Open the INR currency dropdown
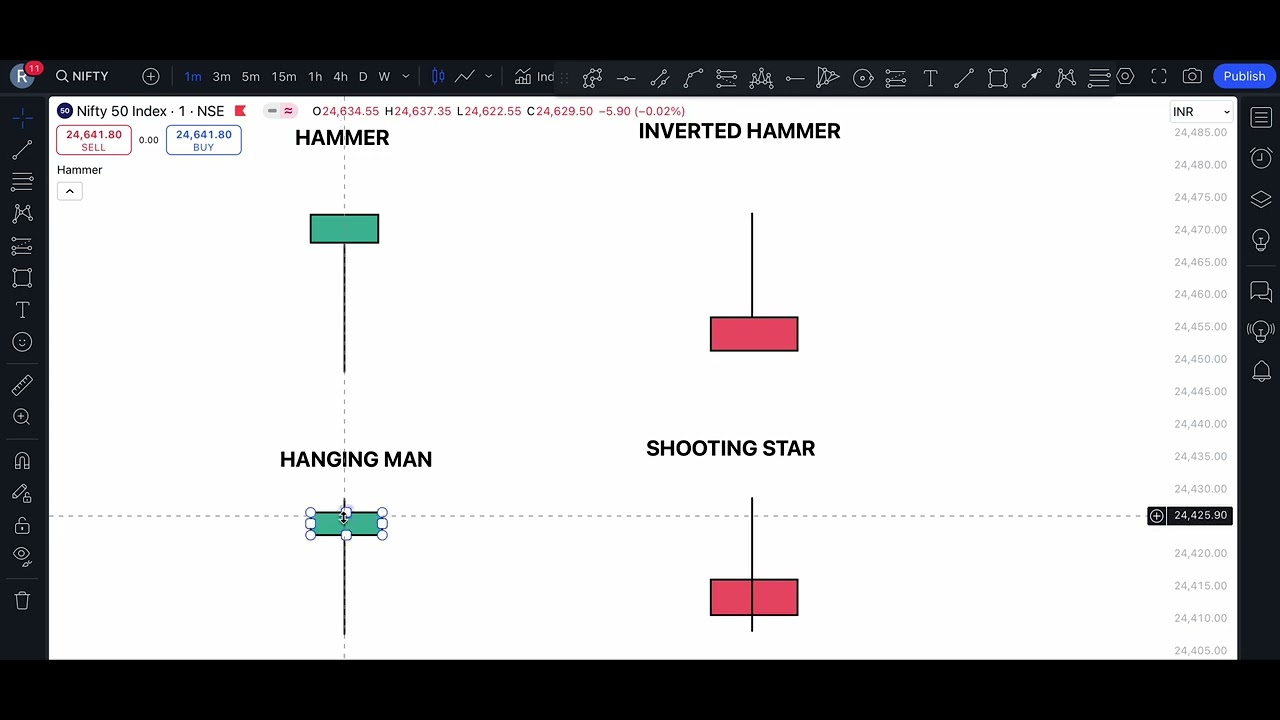 [1201, 112]
